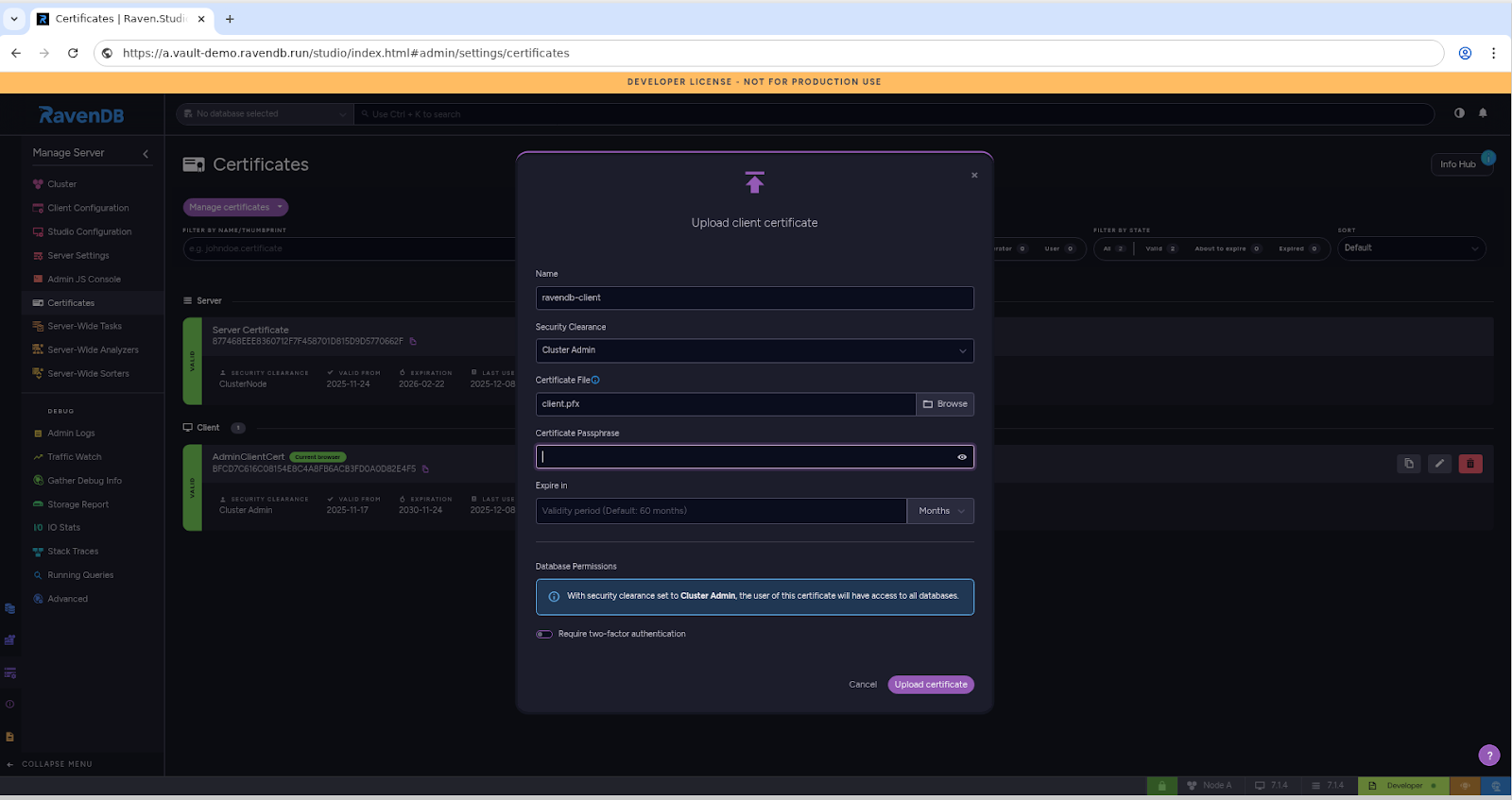Open Server Settings in sidebar
Image resolution: width=1512 pixels, height=800 pixels.
(x=78, y=255)
